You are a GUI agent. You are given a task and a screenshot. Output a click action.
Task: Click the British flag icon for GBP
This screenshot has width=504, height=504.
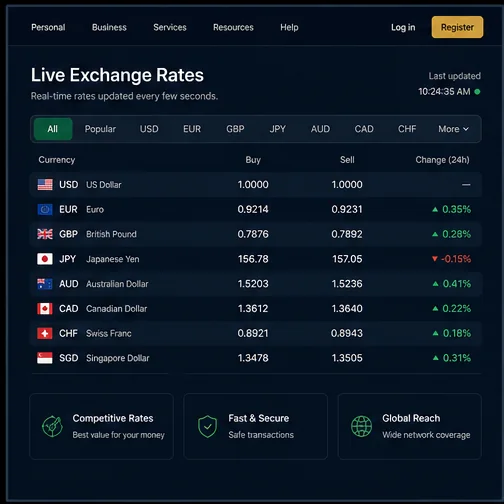tap(45, 234)
